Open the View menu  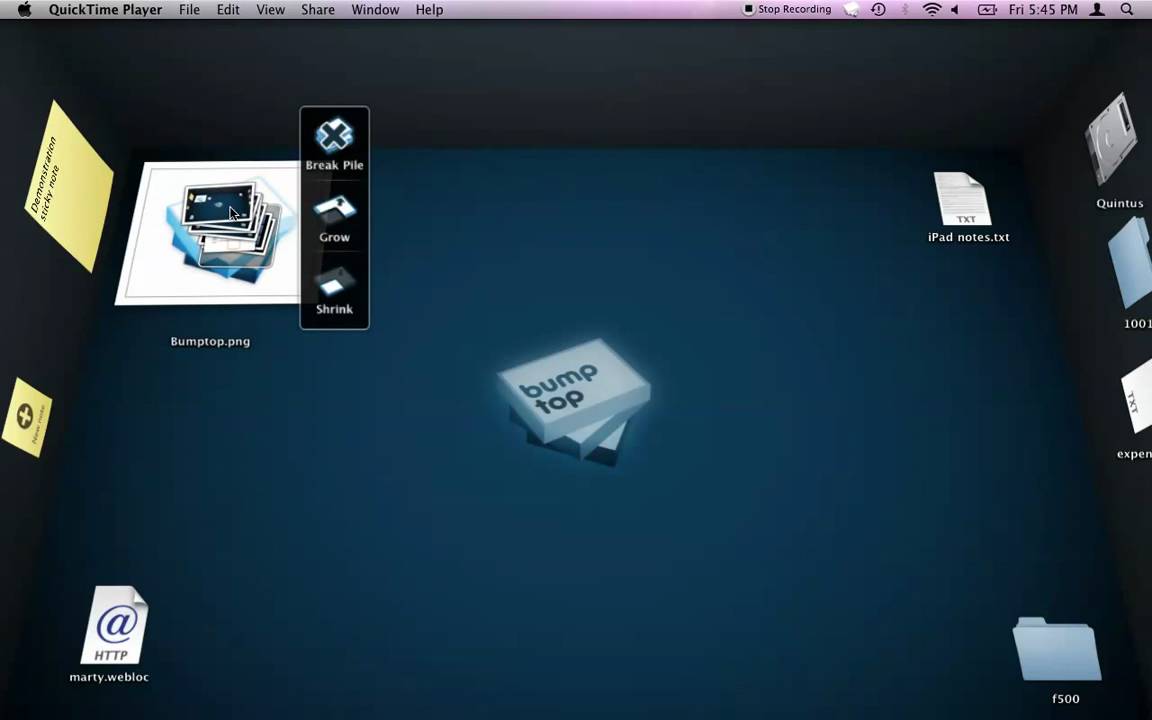click(270, 10)
